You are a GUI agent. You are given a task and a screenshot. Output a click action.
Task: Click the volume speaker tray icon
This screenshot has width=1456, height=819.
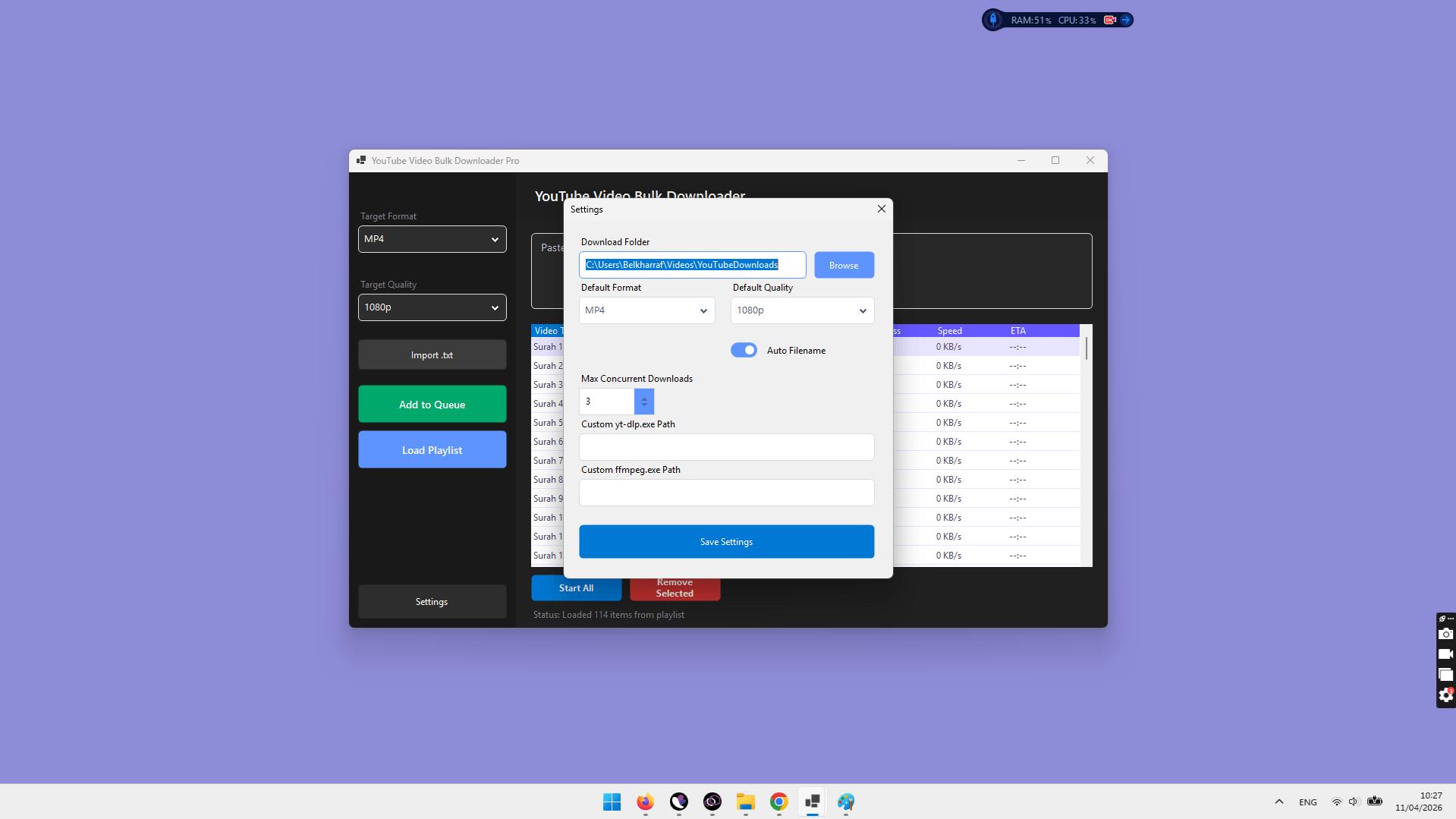pyautogui.click(x=1353, y=802)
